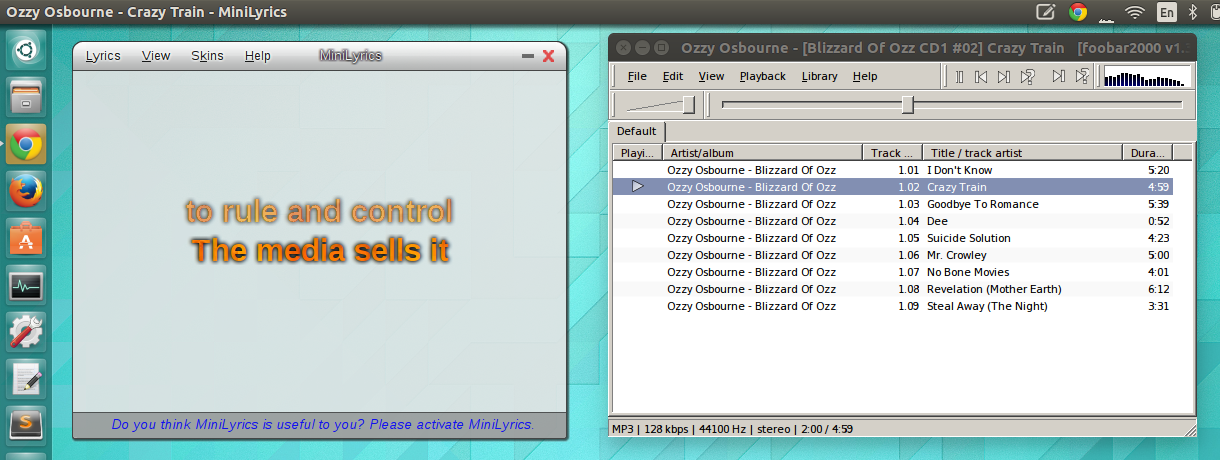This screenshot has height=460, width=1220.
Task: Open the Skins menu in MiniLyrics
Action: (207, 56)
